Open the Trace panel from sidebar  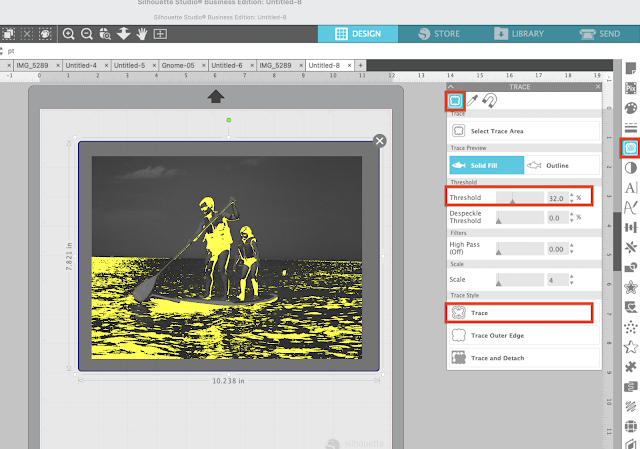pos(631,148)
